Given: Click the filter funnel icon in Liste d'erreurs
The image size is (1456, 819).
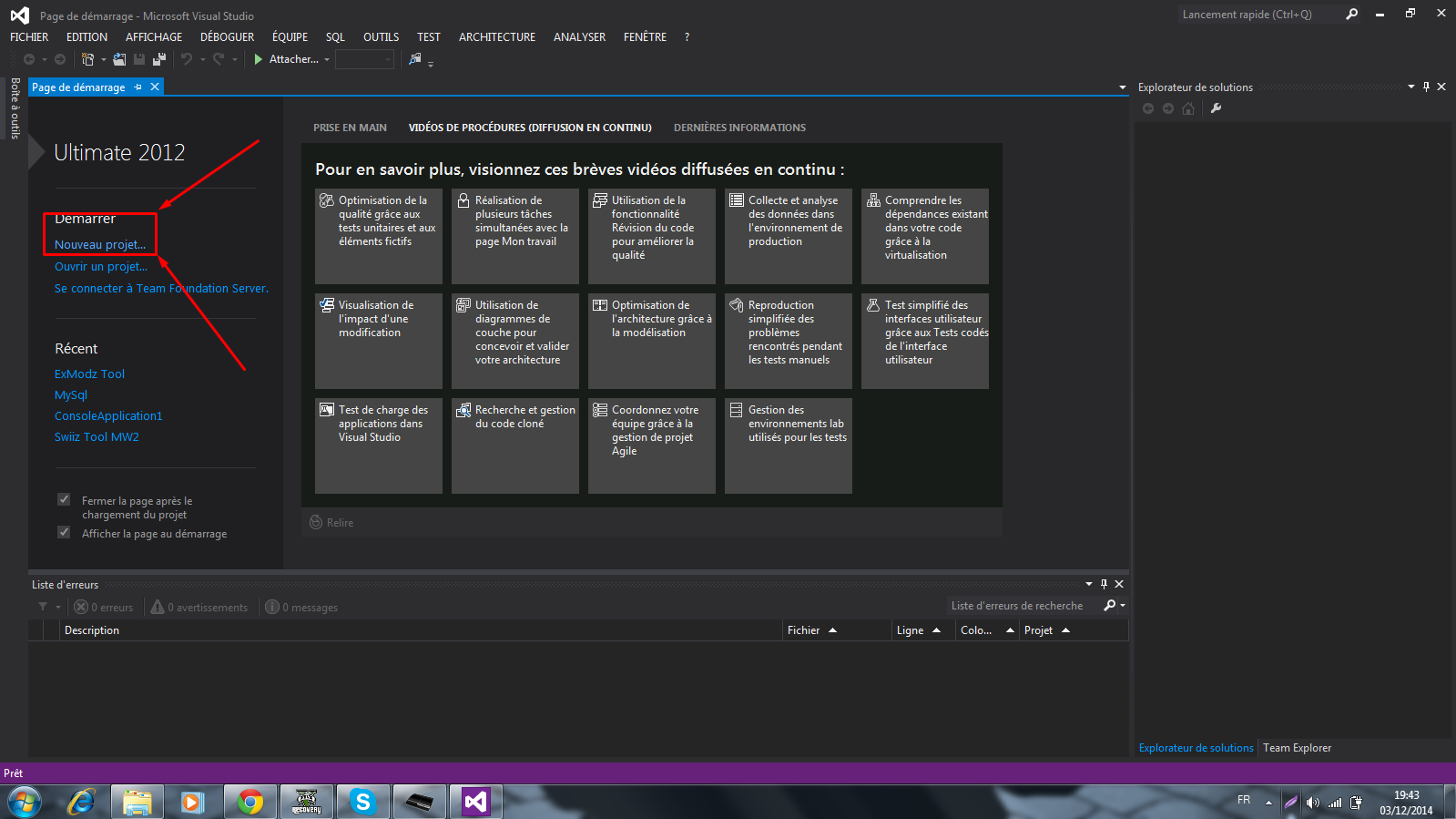Looking at the screenshot, I should click(43, 607).
